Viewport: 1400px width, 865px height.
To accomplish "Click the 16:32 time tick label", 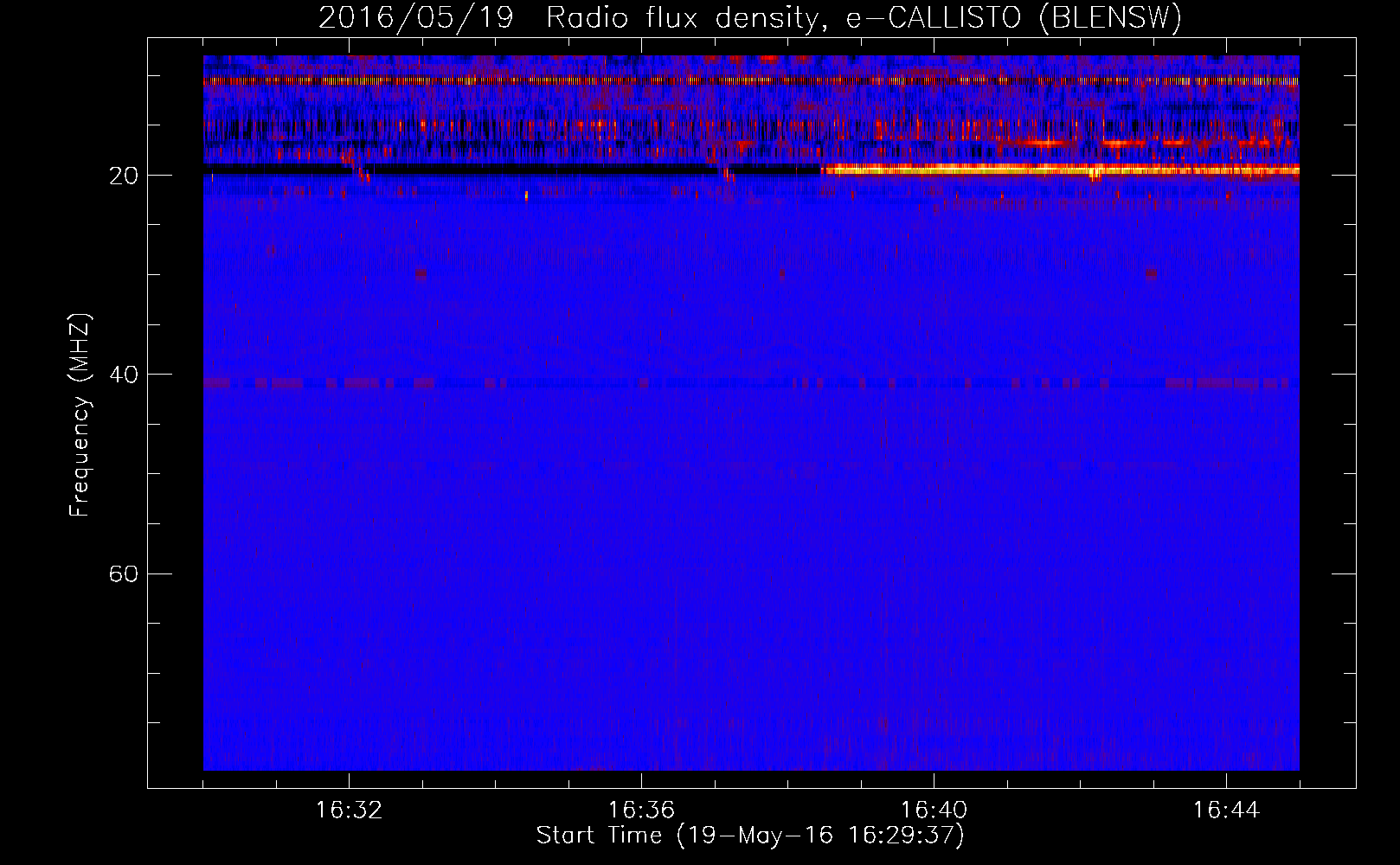I will point(350,811).
